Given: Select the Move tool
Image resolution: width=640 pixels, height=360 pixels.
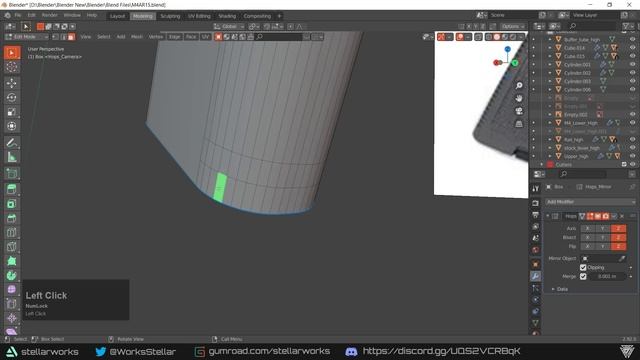Looking at the screenshot, I should pos(12,83).
